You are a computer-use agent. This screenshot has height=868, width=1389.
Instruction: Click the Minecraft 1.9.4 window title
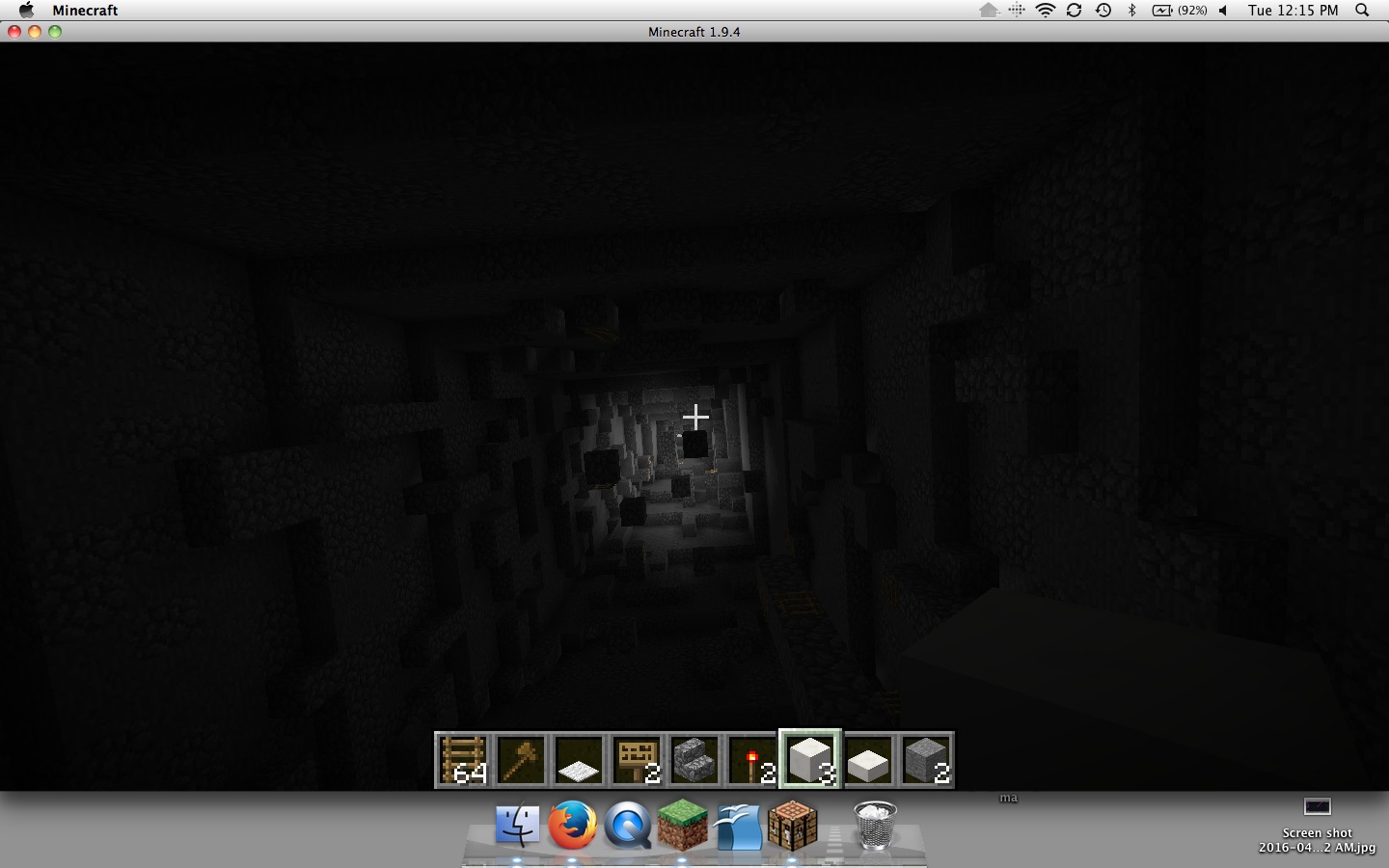tap(694, 32)
